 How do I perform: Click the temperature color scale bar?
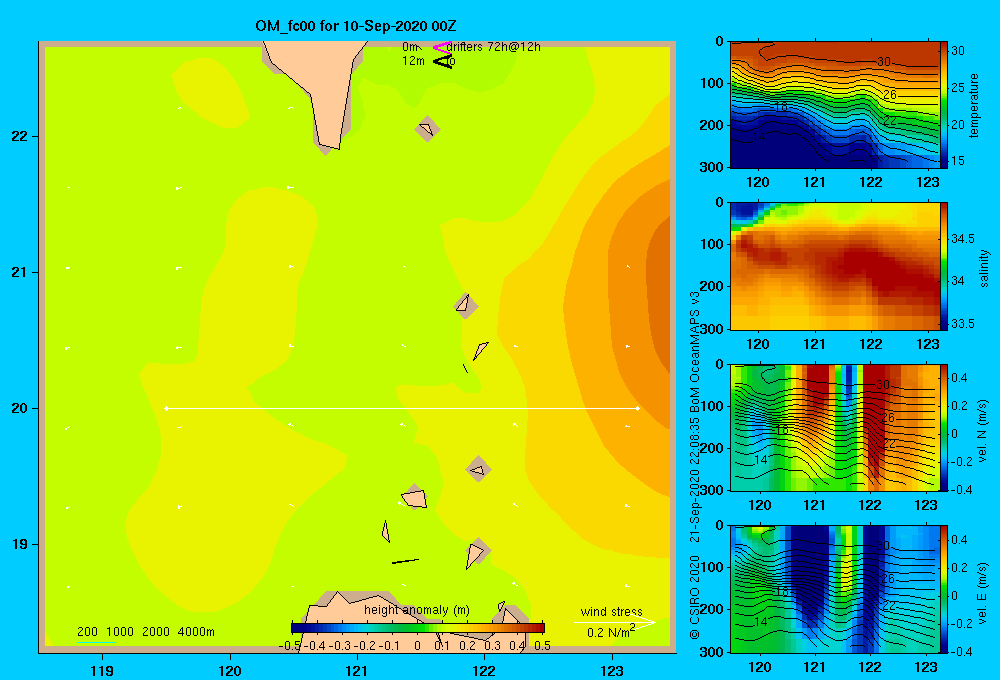(944, 105)
